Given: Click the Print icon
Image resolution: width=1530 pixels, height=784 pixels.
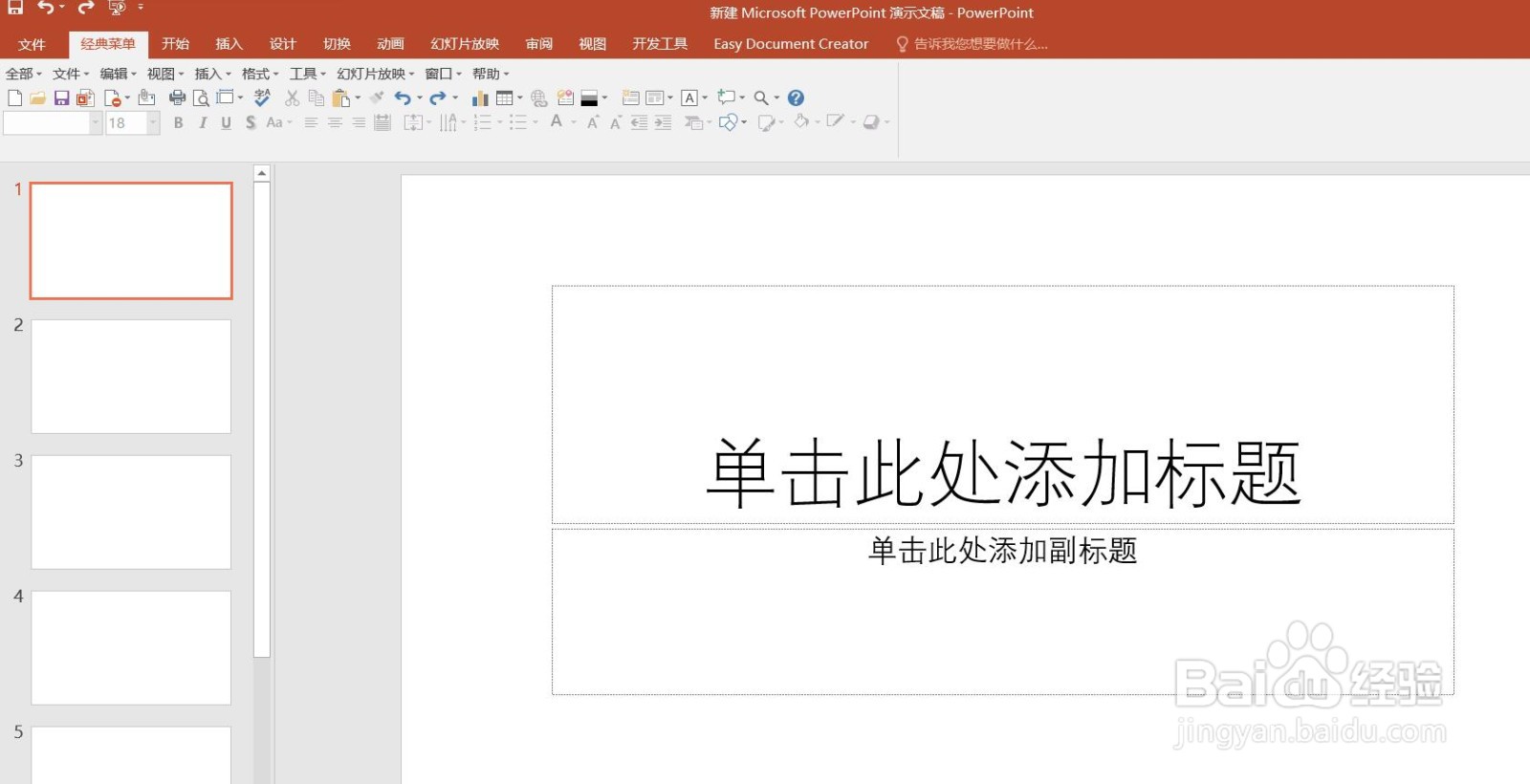Looking at the screenshot, I should click(177, 98).
